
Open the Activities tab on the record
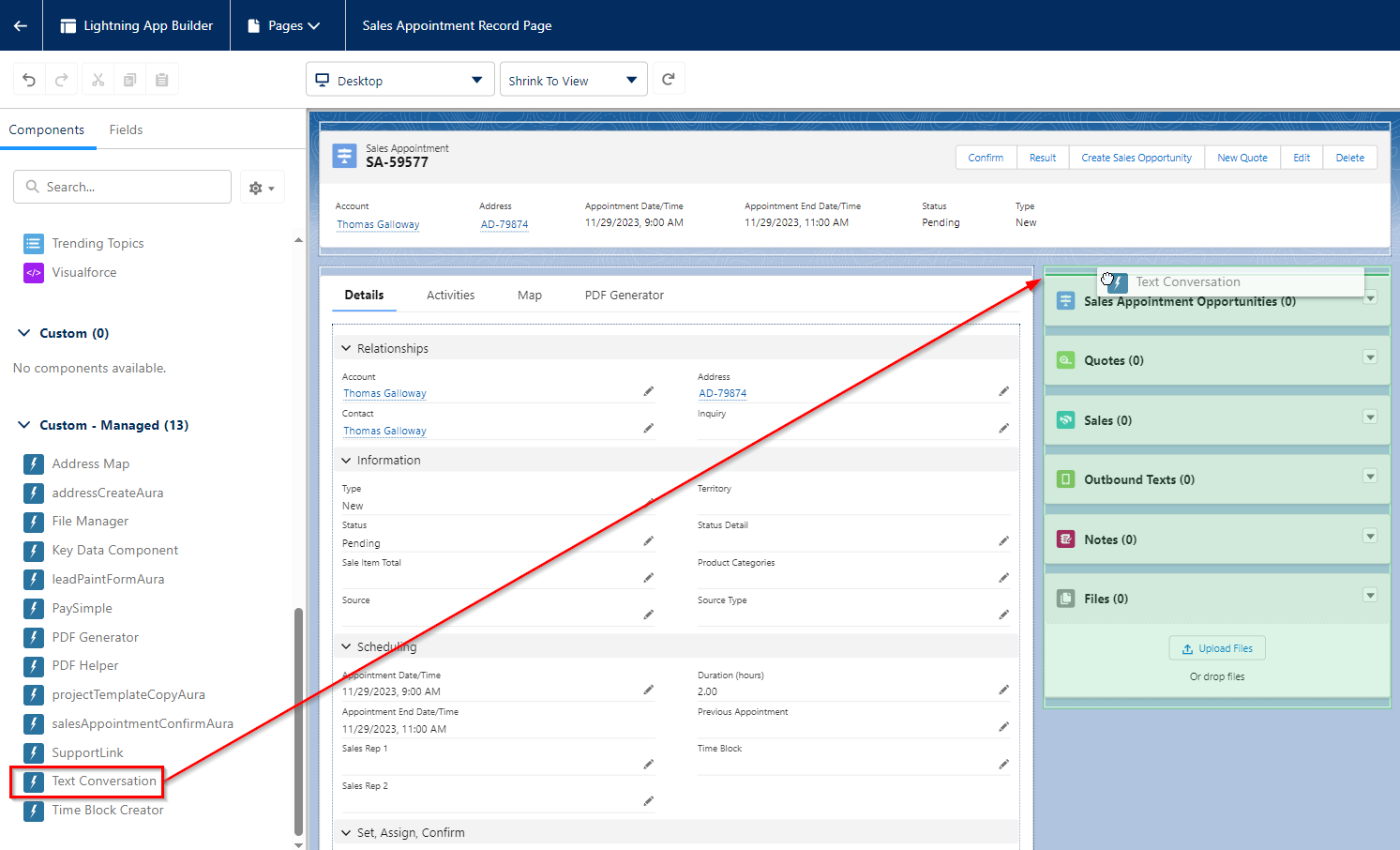450,295
